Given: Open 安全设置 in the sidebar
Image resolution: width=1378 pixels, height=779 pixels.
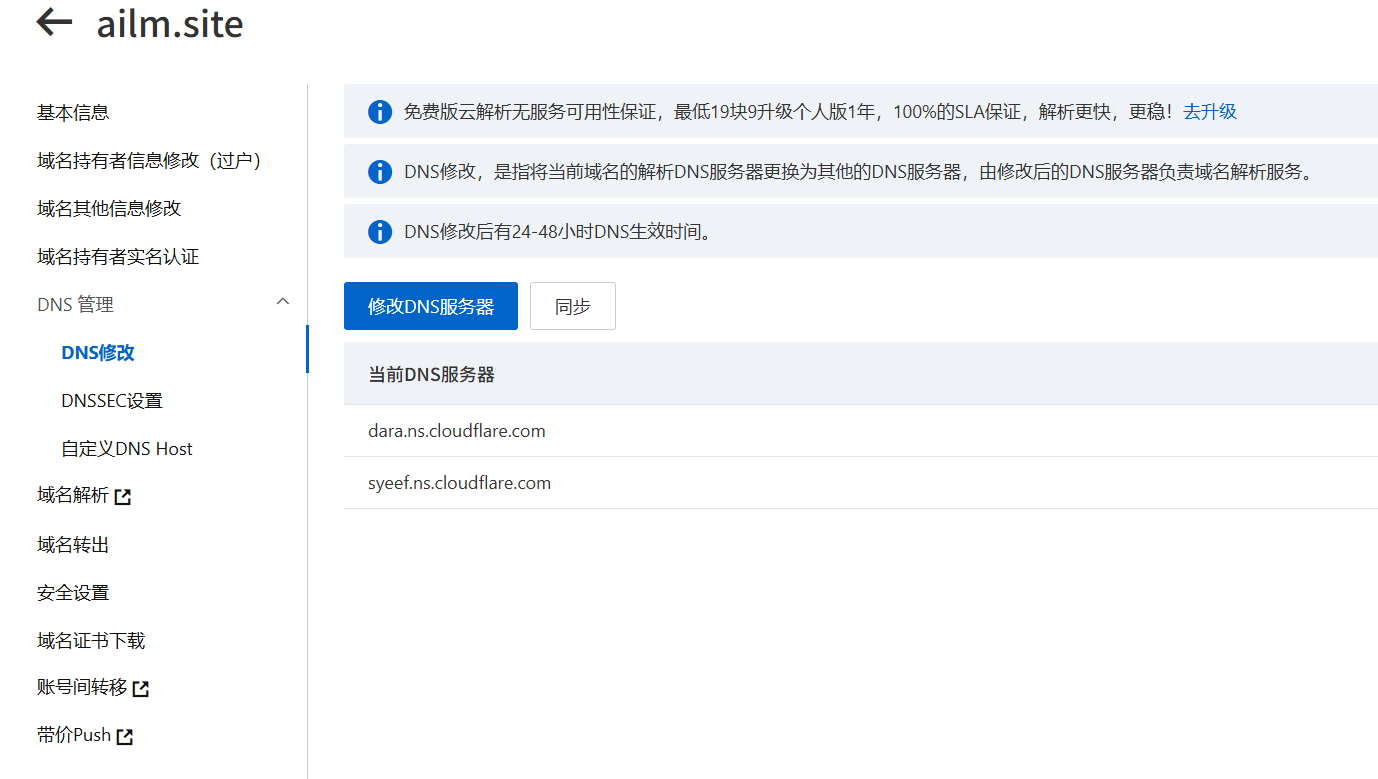Looking at the screenshot, I should click(73, 593).
